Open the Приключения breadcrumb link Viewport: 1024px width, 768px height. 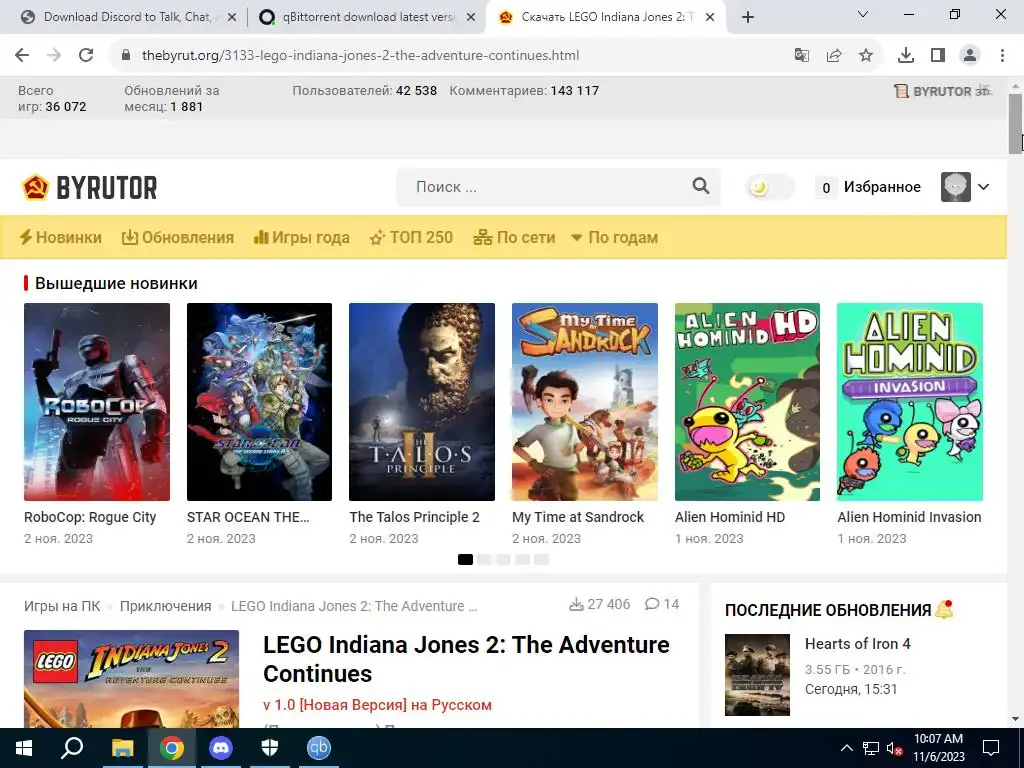pos(165,606)
